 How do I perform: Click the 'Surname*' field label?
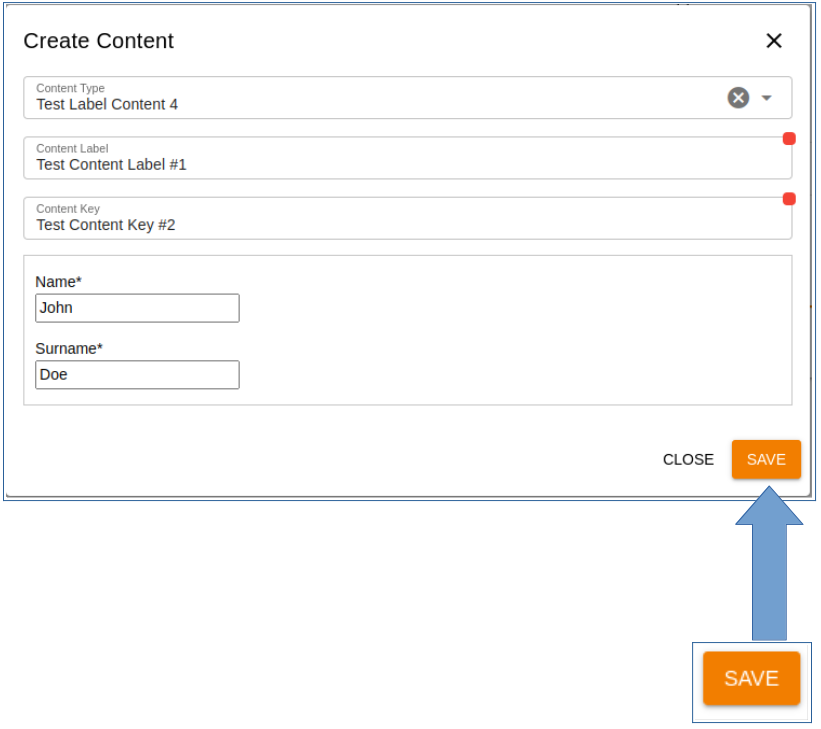69,349
